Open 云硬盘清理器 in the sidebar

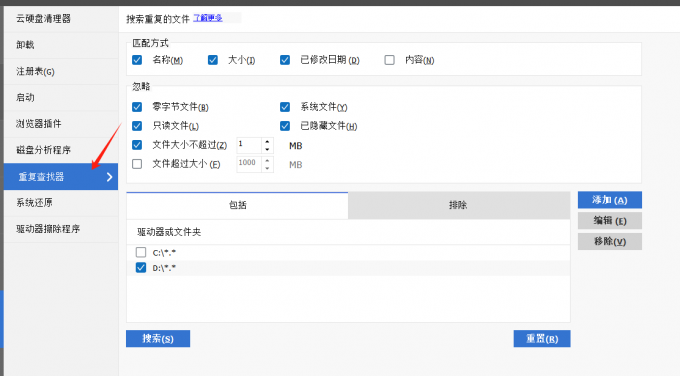point(61,19)
